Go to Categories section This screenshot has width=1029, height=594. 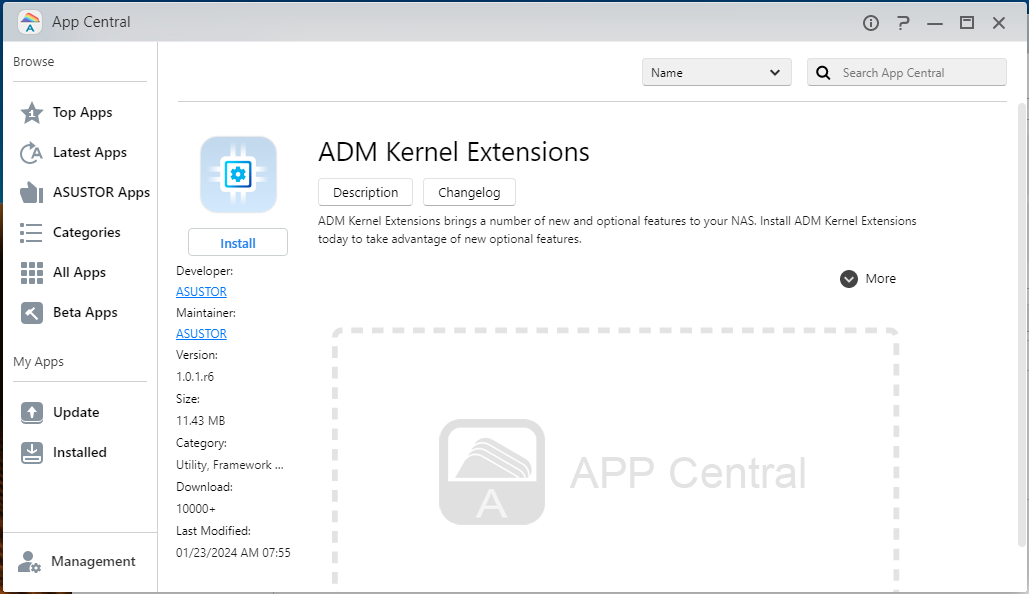pos(87,232)
